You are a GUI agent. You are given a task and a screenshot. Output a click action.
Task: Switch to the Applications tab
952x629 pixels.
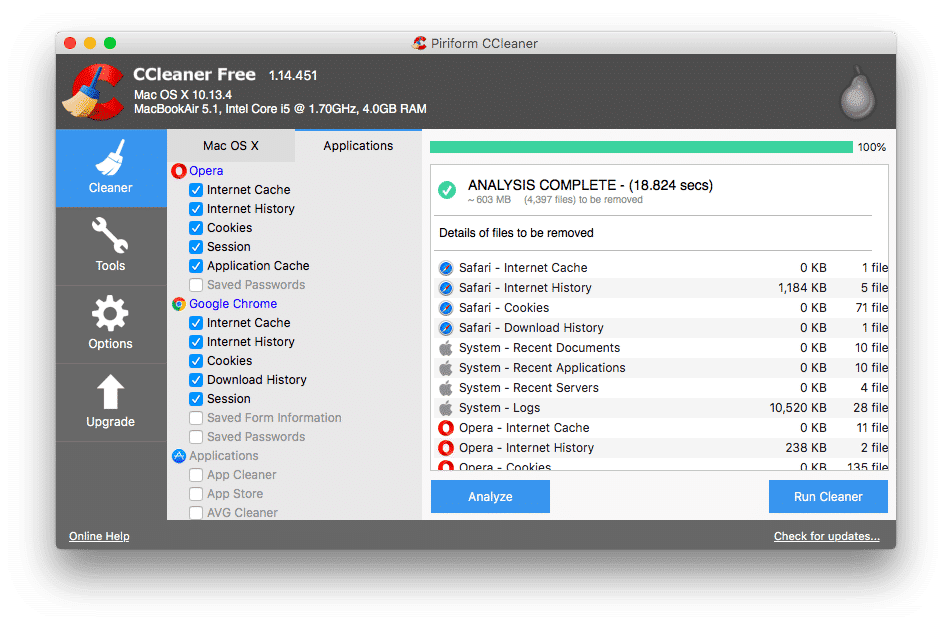358,146
